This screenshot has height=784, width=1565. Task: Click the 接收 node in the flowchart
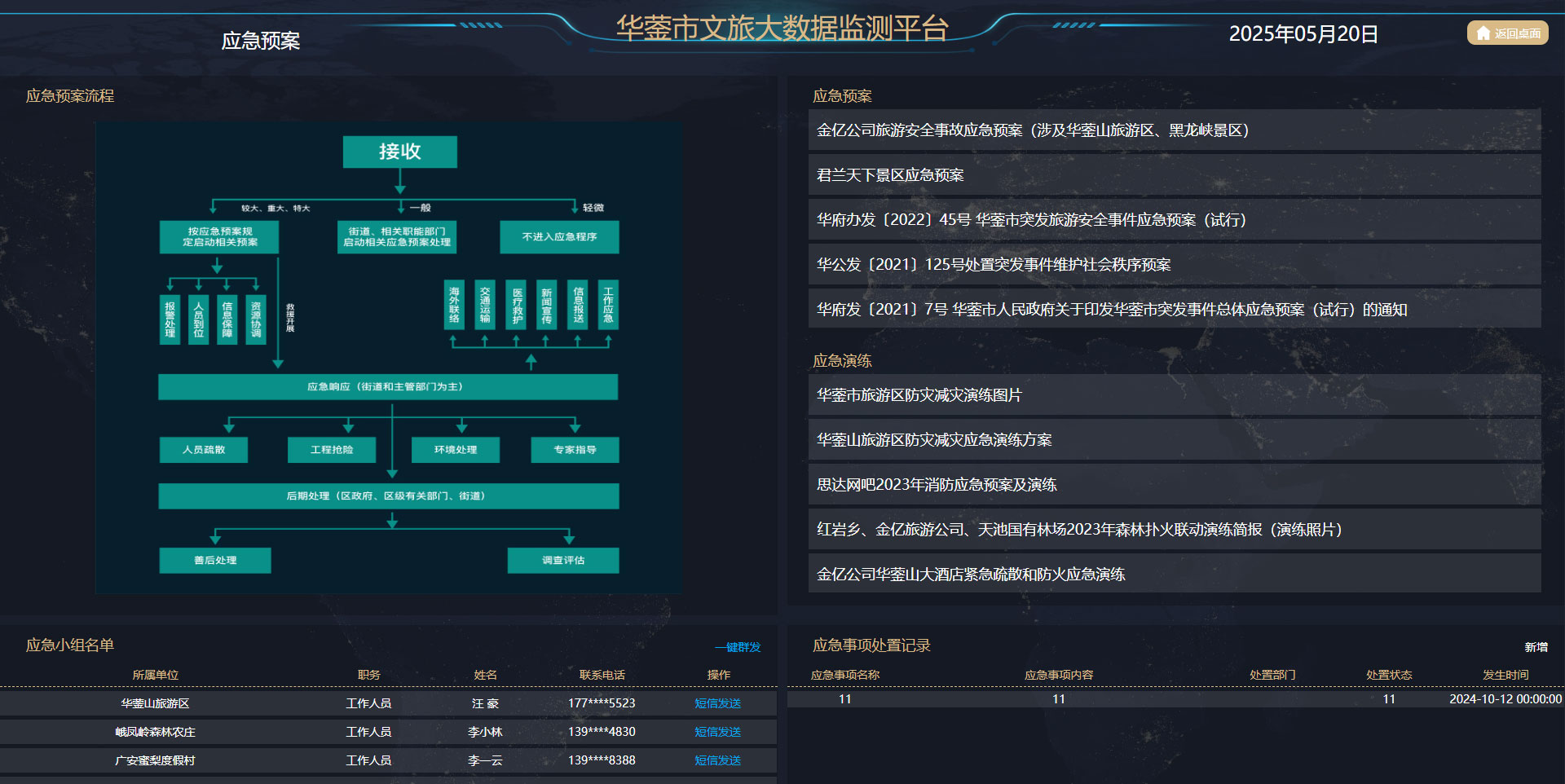399,152
